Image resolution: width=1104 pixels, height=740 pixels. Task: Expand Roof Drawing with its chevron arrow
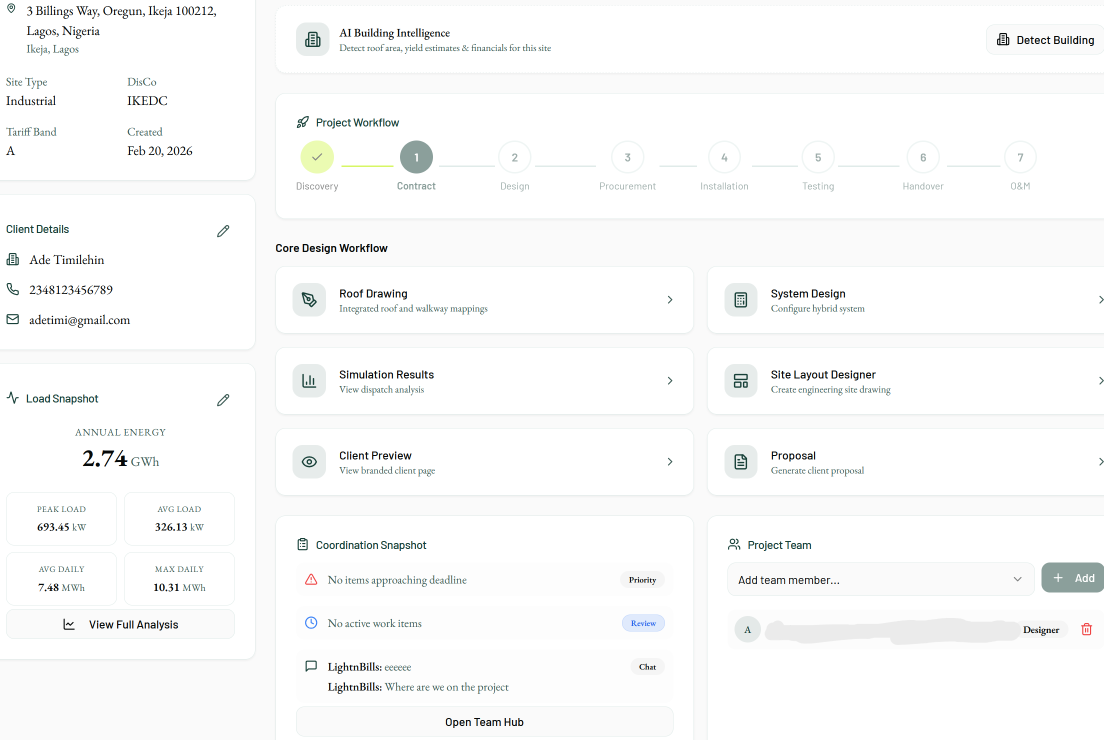click(x=670, y=300)
